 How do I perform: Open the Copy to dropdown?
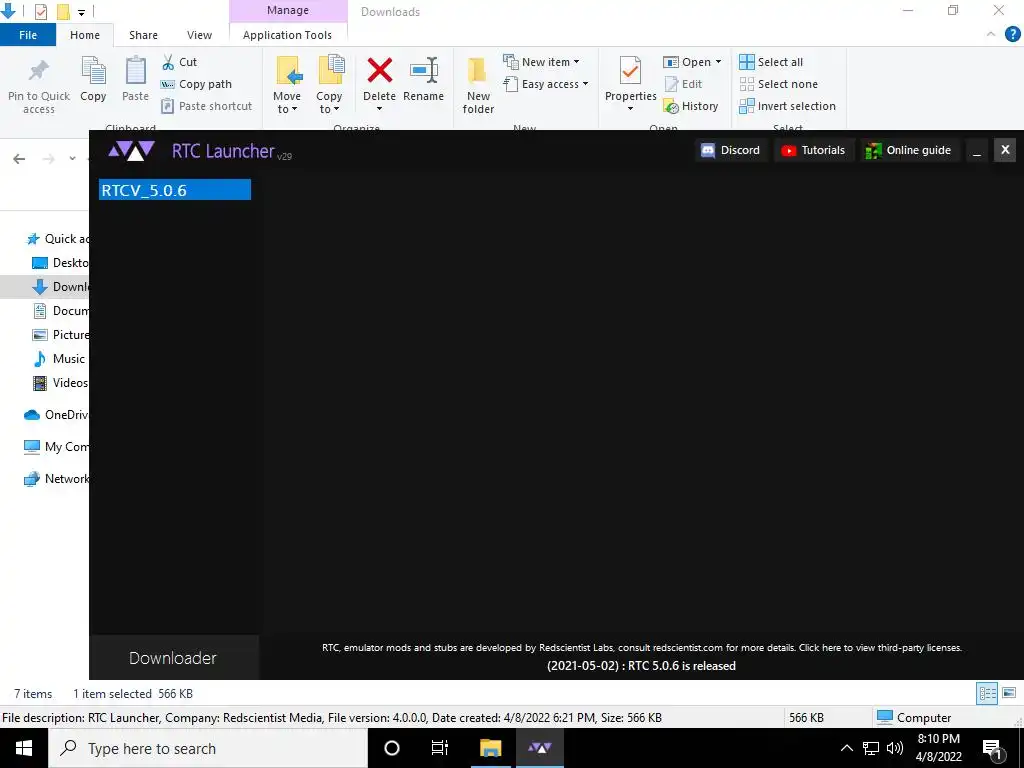coord(329,86)
